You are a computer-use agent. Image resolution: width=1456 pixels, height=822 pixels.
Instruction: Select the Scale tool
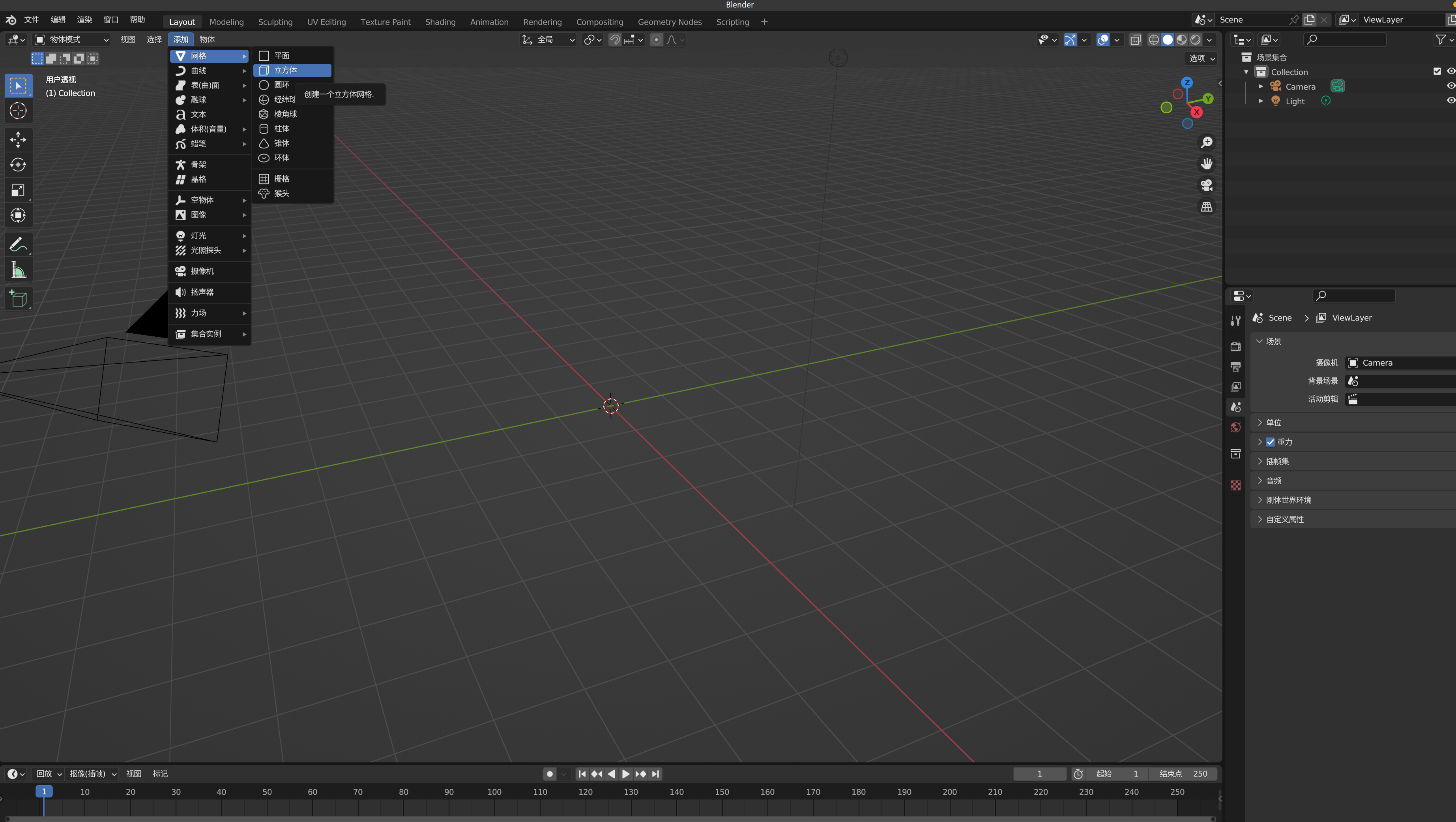click(18, 190)
